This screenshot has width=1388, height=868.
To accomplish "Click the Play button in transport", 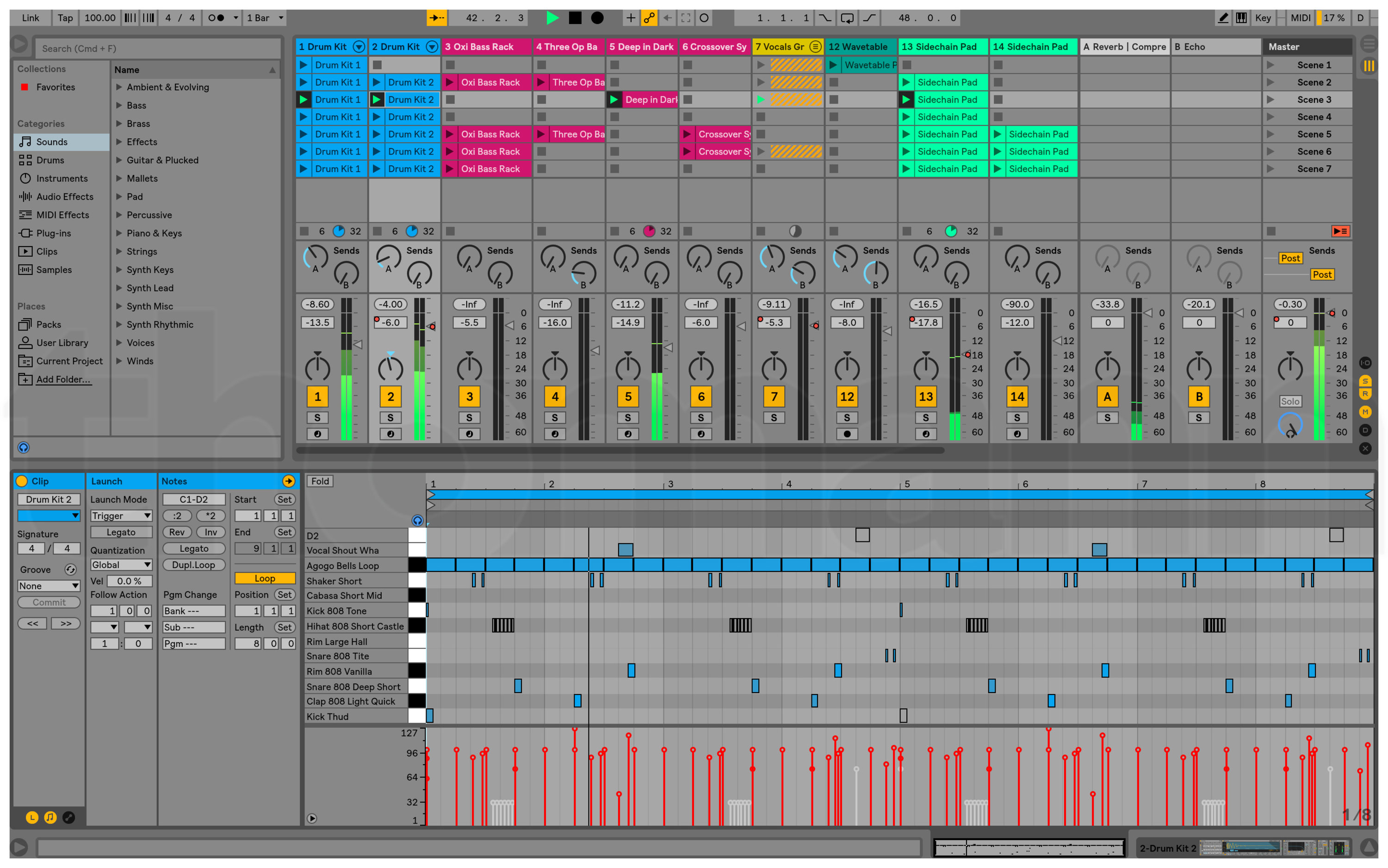I will click(x=552, y=18).
